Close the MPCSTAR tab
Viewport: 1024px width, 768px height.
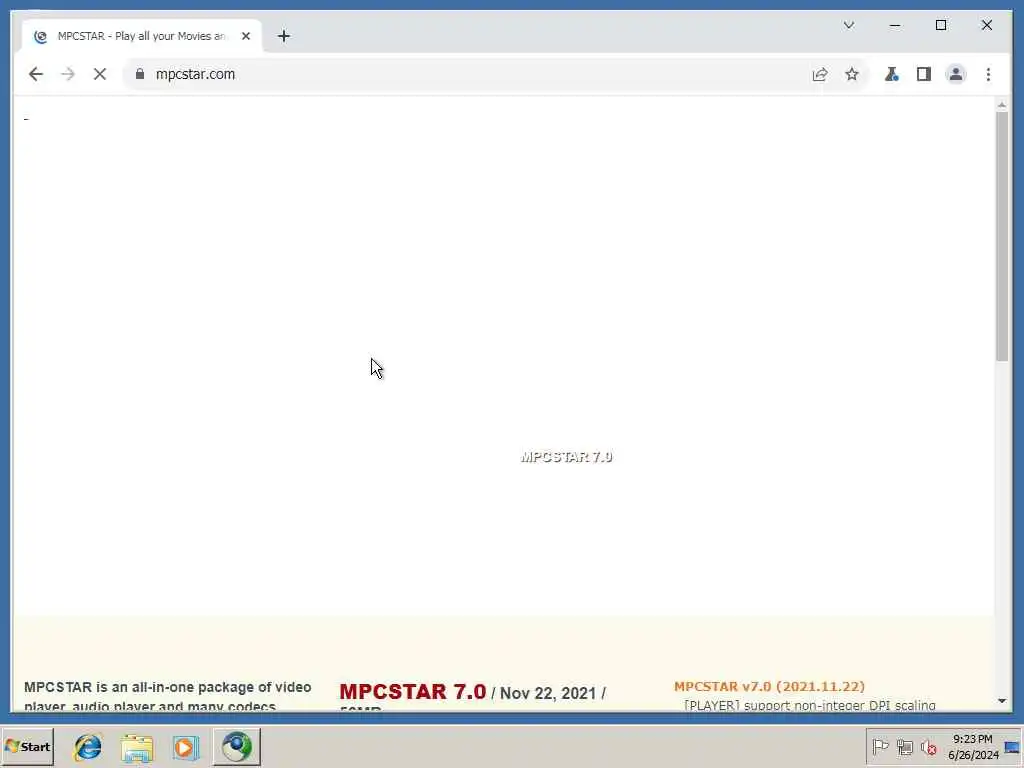(x=246, y=37)
